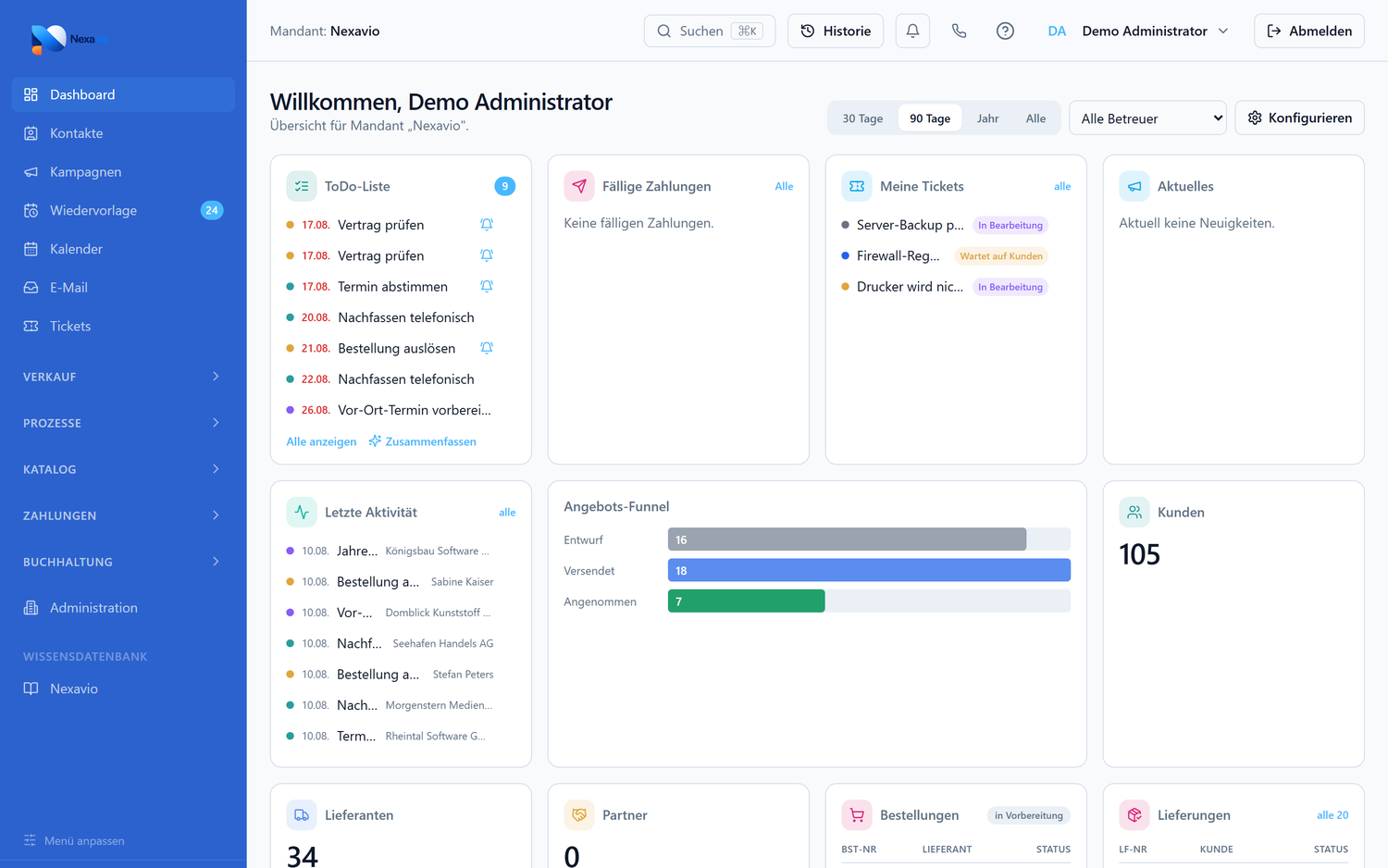
Task: Click the Suchen search field
Action: click(710, 31)
